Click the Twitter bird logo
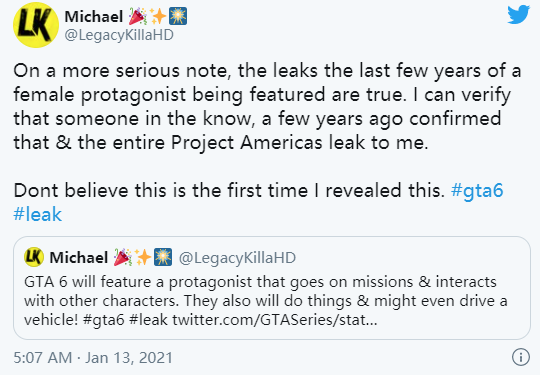Viewport: 540px width, 375px height. (518, 14)
